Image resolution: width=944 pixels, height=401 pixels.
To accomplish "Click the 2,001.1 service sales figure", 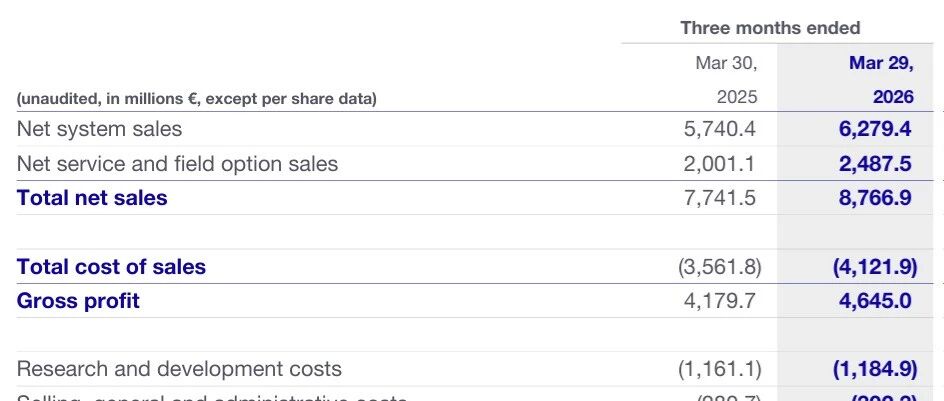I will (x=719, y=164).
